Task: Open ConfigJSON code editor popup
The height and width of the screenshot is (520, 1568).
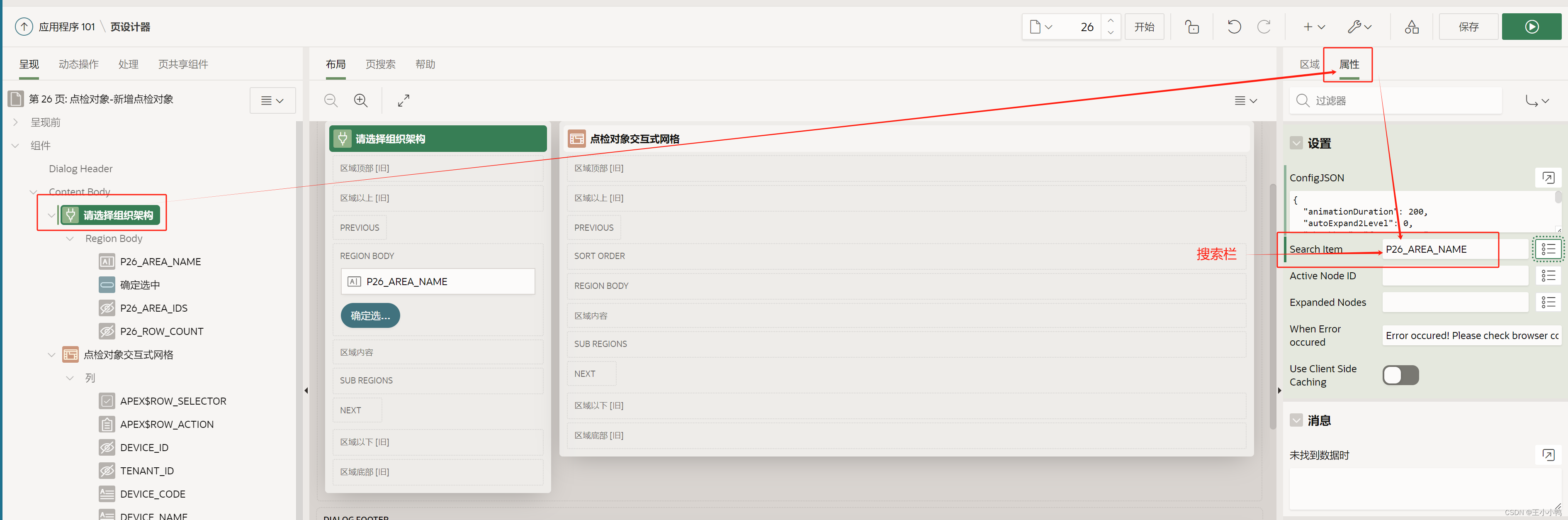Action: [1548, 178]
